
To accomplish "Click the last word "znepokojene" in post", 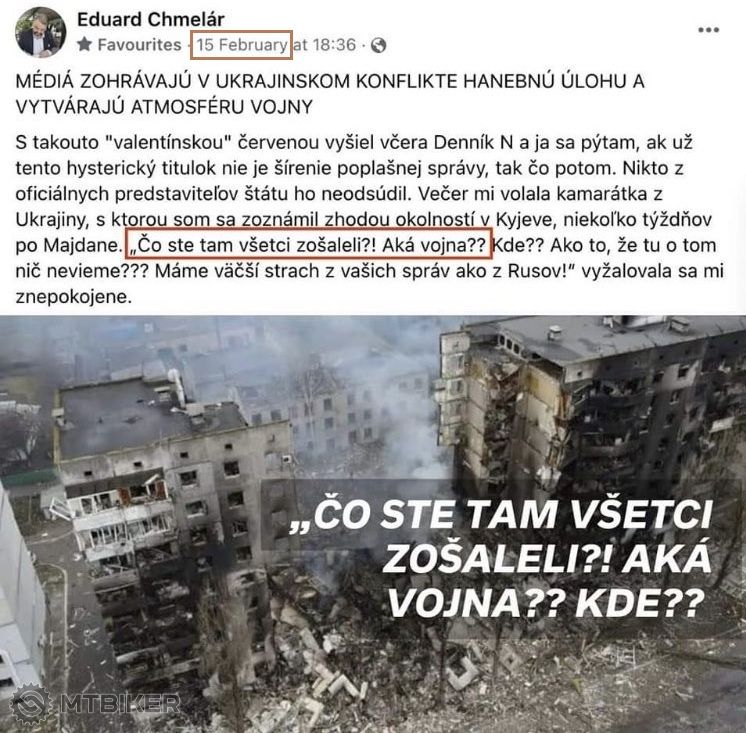I will tap(74, 297).
